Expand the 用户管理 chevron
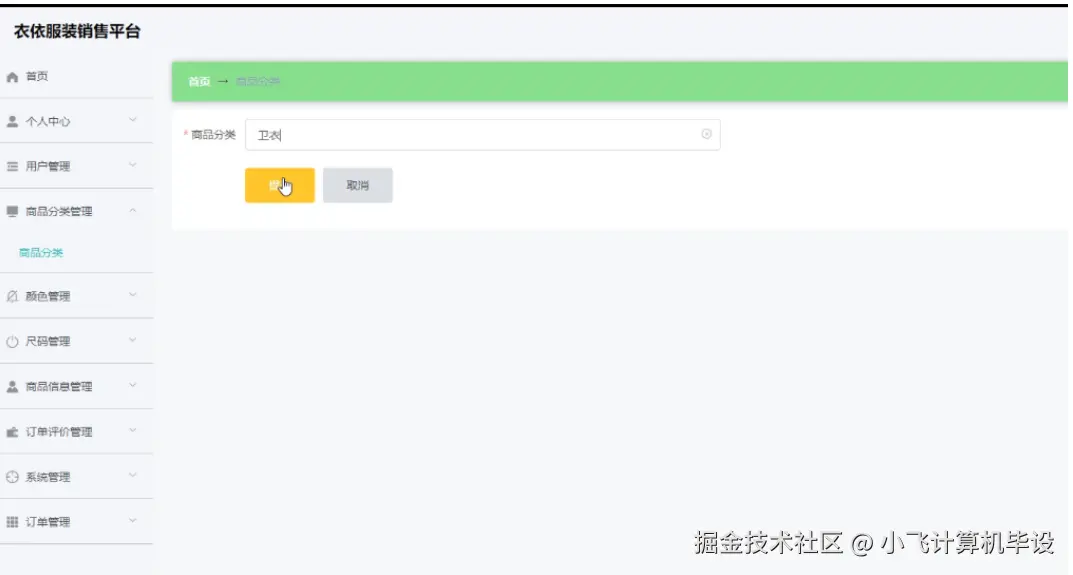1073x575 pixels. 133,165
